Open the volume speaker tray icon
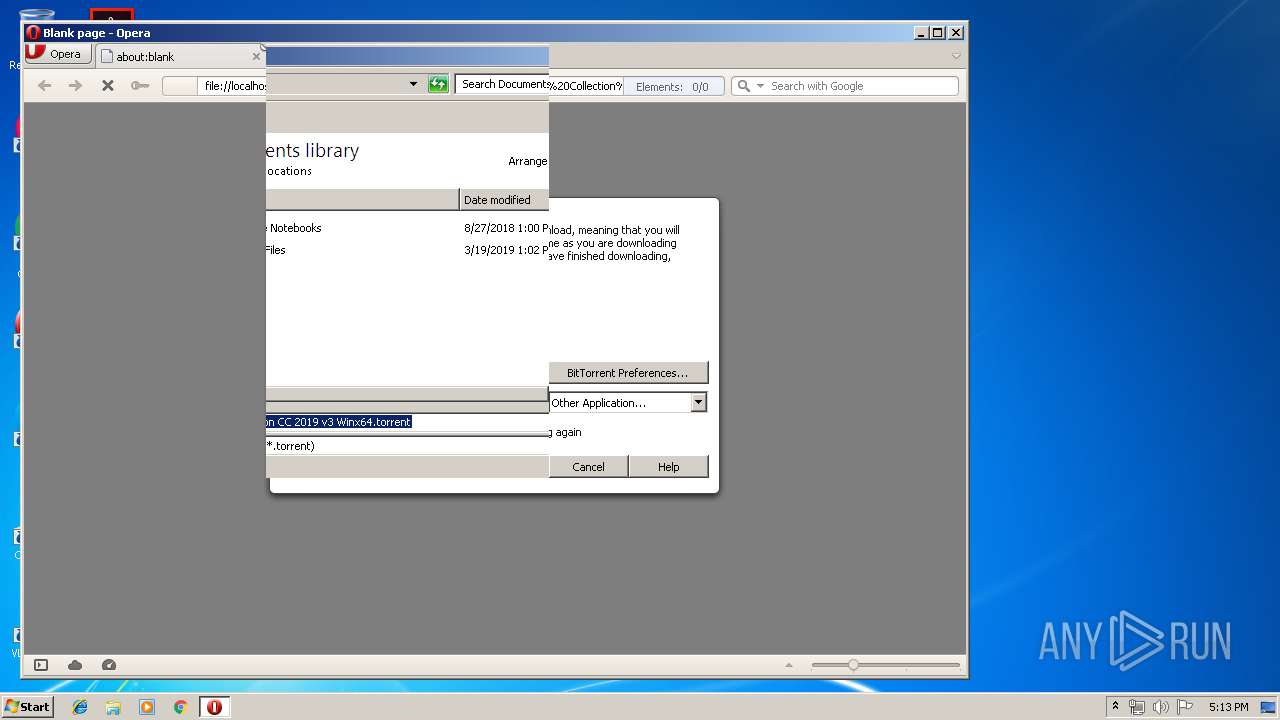The height and width of the screenshot is (720, 1280). click(x=1161, y=707)
